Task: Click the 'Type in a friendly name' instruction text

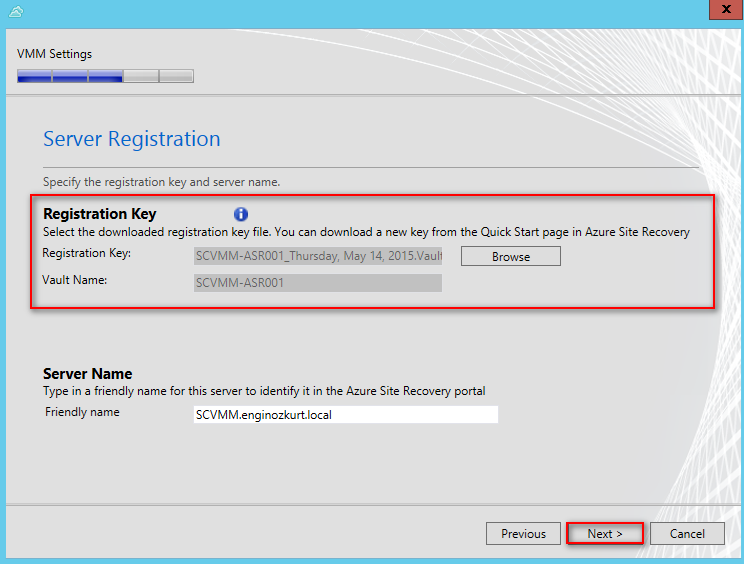Action: (x=264, y=391)
